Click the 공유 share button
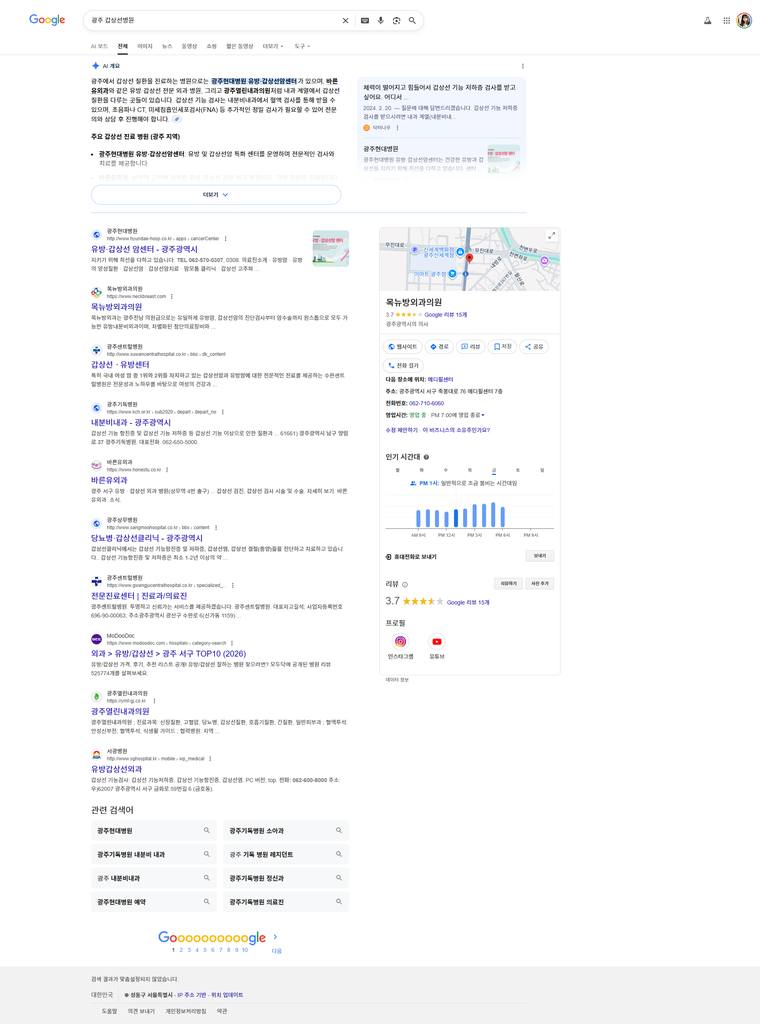 (x=534, y=347)
